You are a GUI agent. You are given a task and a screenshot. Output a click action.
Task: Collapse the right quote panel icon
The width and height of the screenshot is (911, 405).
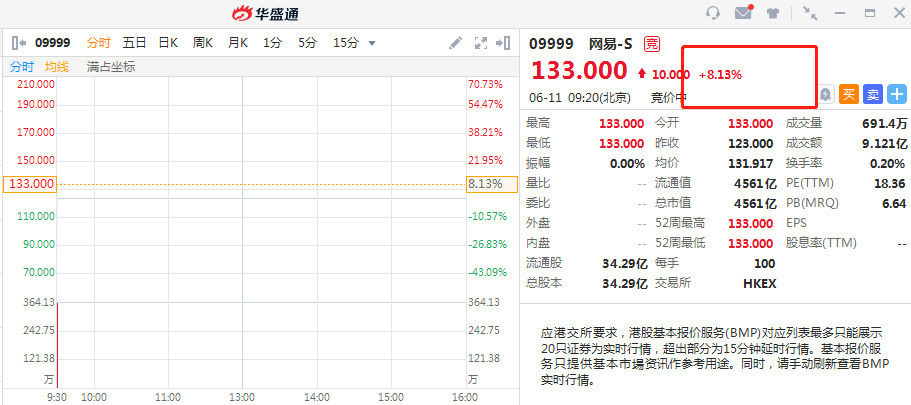point(503,42)
